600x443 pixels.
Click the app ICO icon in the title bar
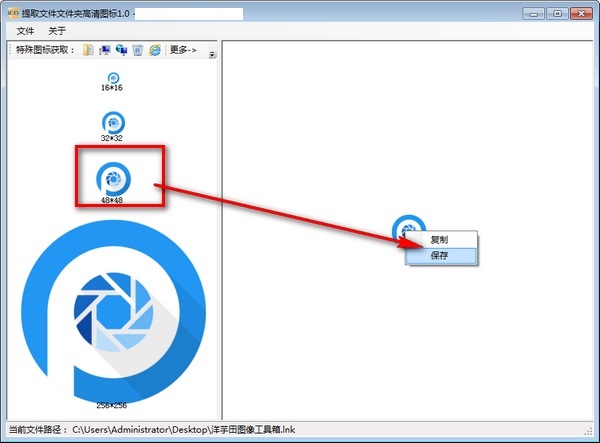13,13
